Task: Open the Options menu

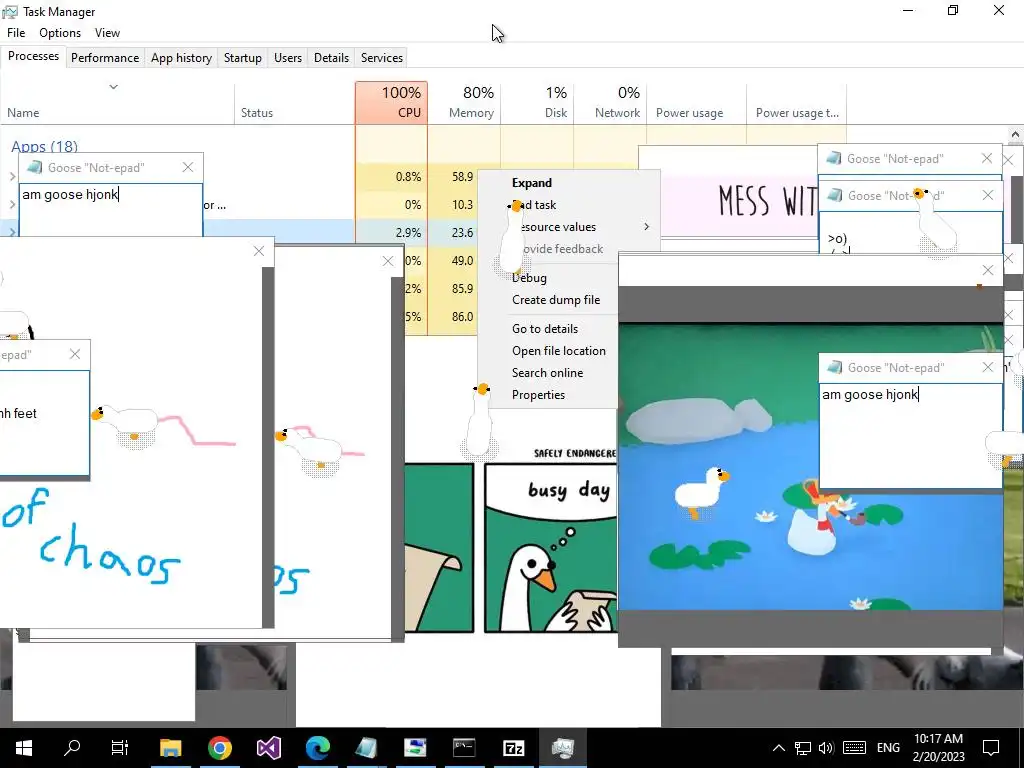Action: [x=60, y=33]
